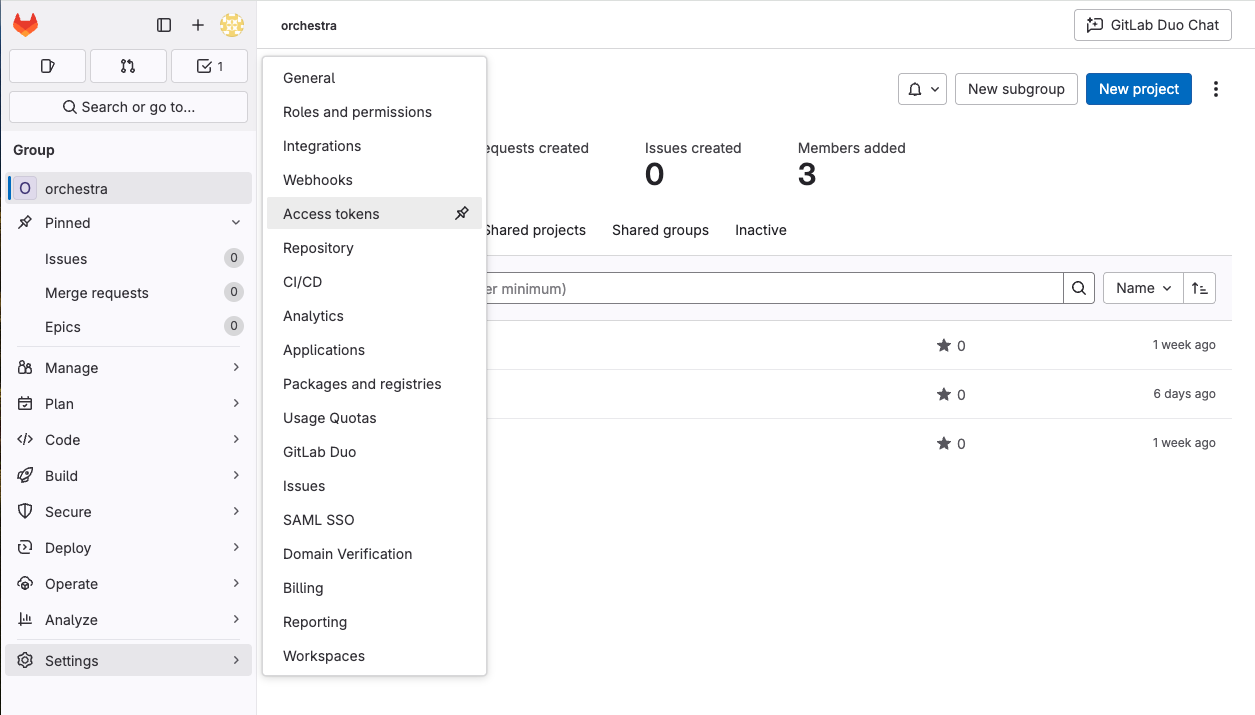This screenshot has width=1255, height=715.
Task: Click your user avatar
Action: coord(231,24)
